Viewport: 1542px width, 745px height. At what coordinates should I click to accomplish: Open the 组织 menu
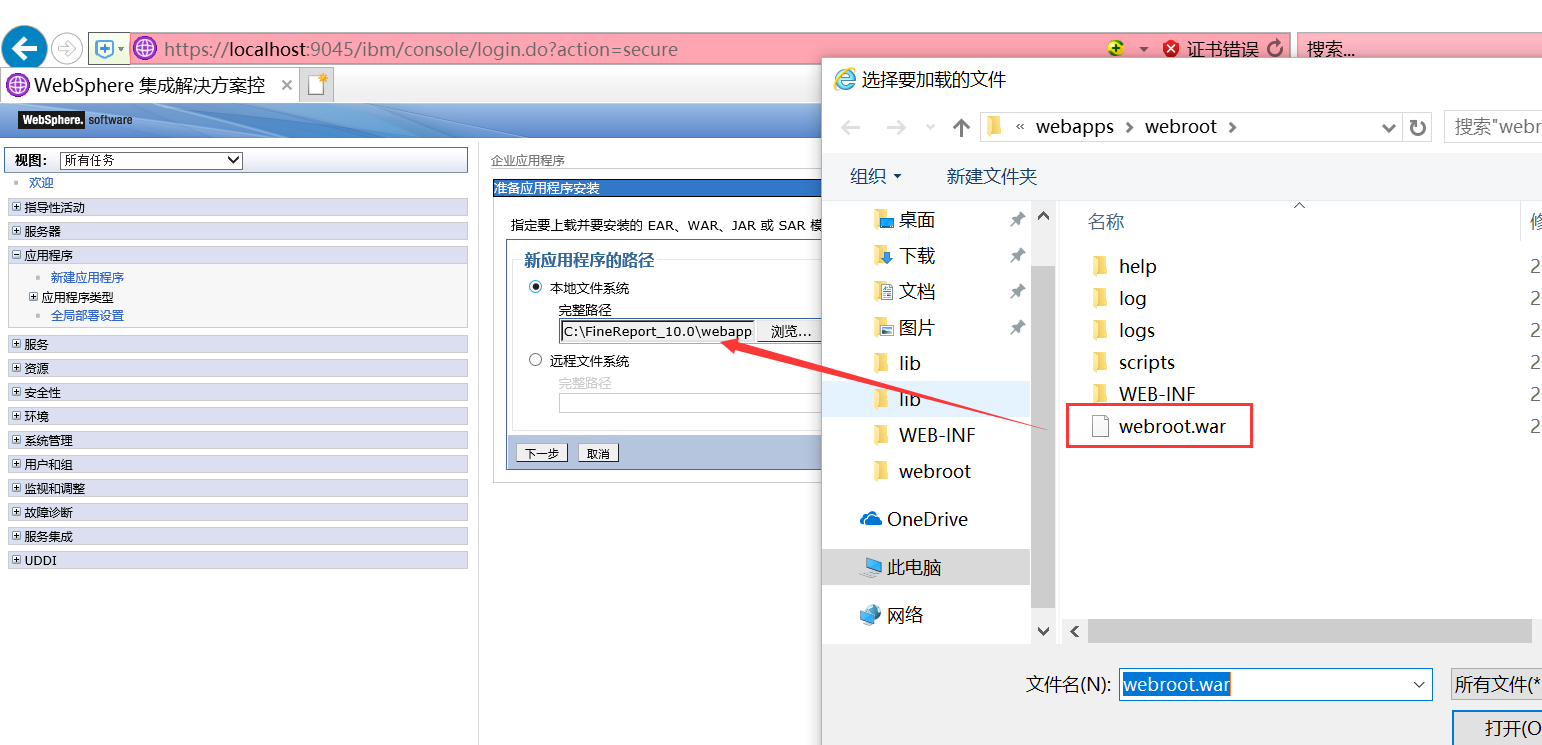point(875,176)
